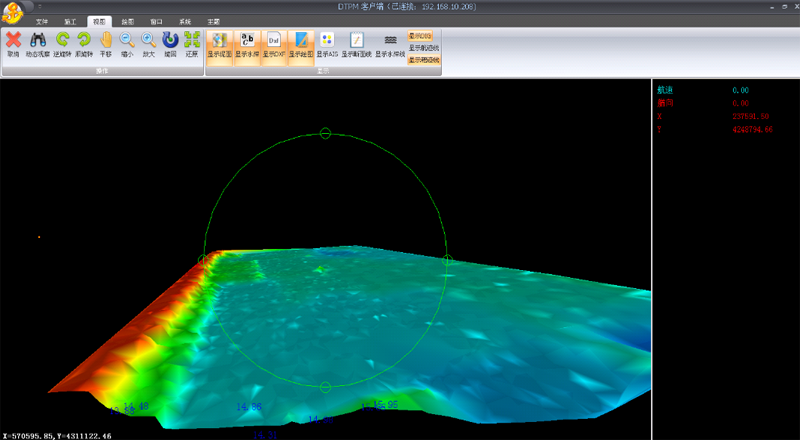The image size is (800, 440).
Task: Select the binoculars dynamic observation tool
Action: click(x=39, y=44)
